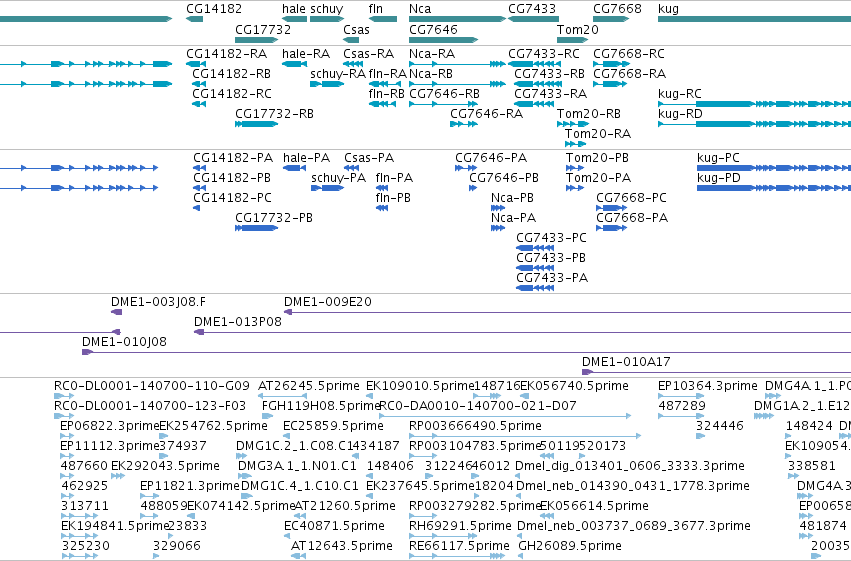
Task: Click protein label CG14182-PC
Action: click(x=232, y=198)
